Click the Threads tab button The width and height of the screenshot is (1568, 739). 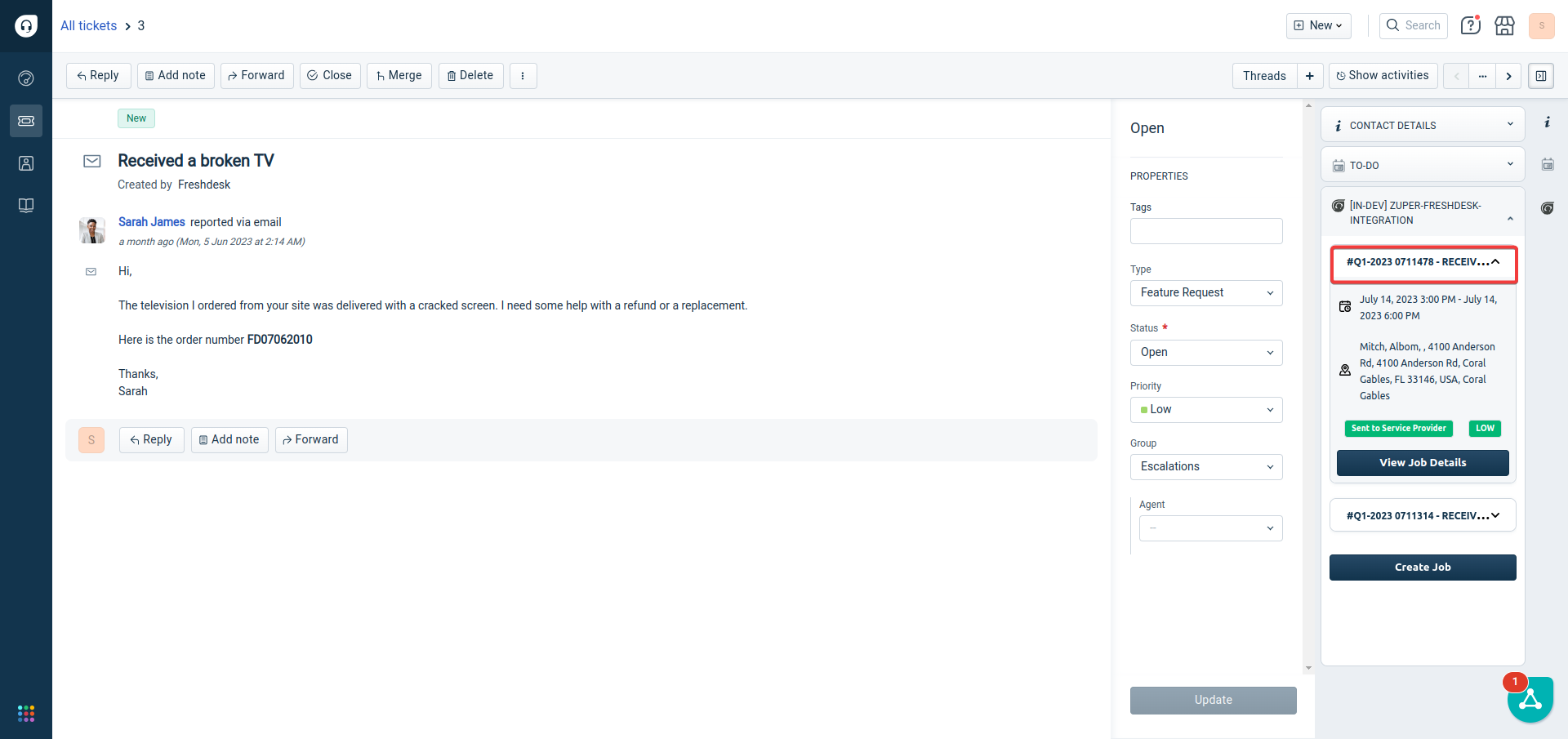(1264, 76)
